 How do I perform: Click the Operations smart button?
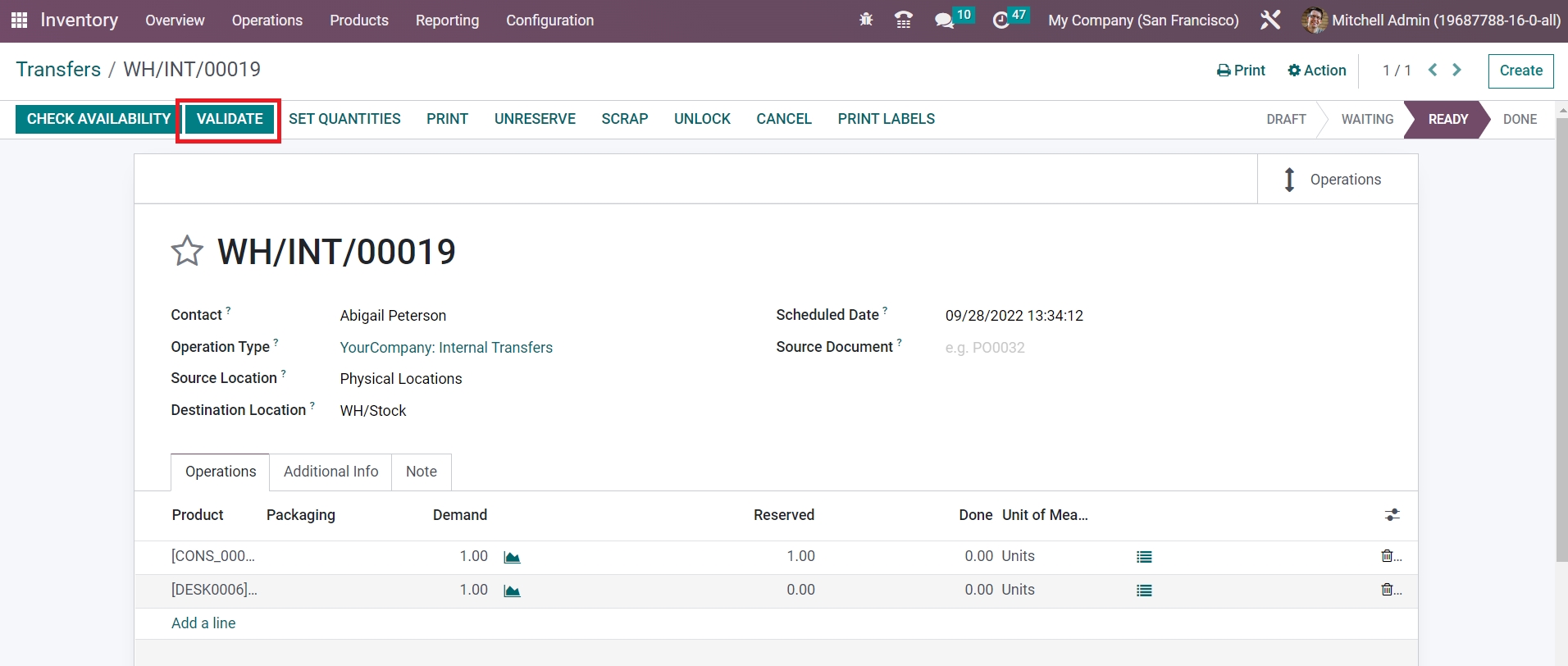click(x=1338, y=179)
